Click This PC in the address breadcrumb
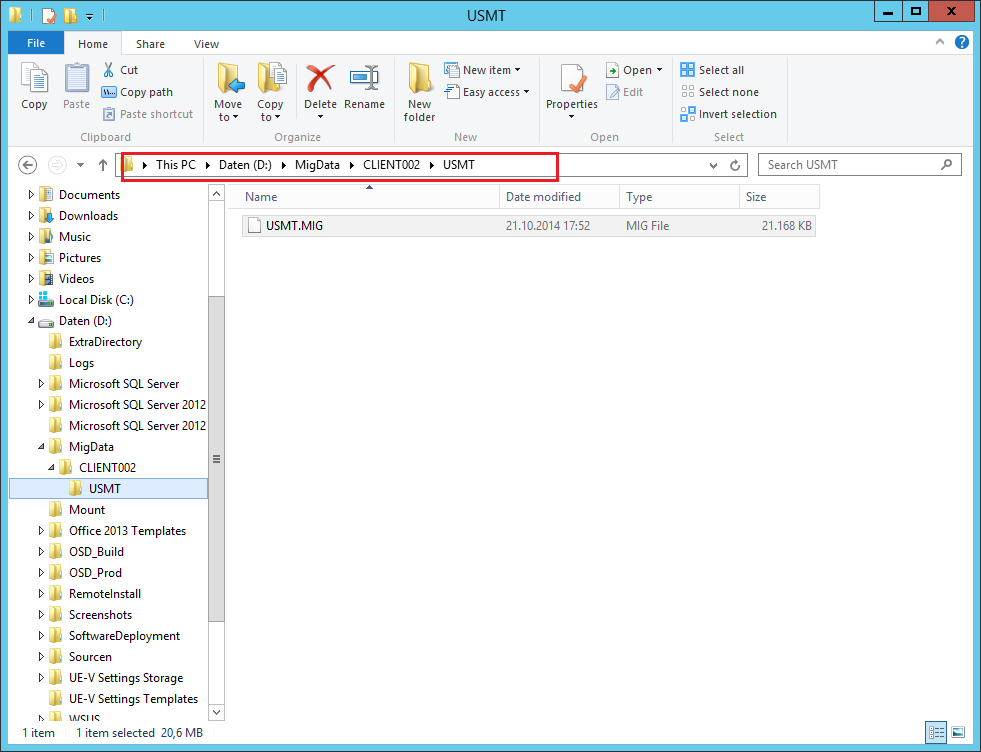The height and width of the screenshot is (752, 981). [176, 165]
